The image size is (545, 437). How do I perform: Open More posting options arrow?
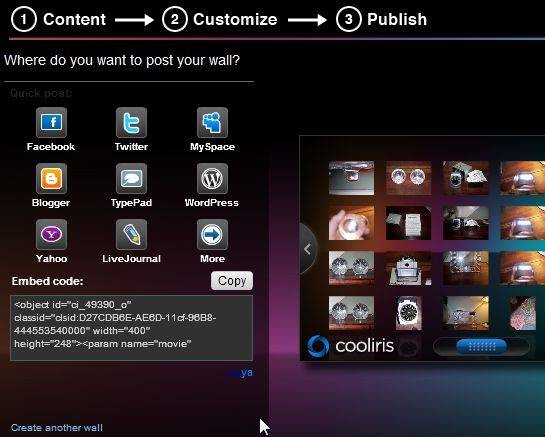point(212,235)
